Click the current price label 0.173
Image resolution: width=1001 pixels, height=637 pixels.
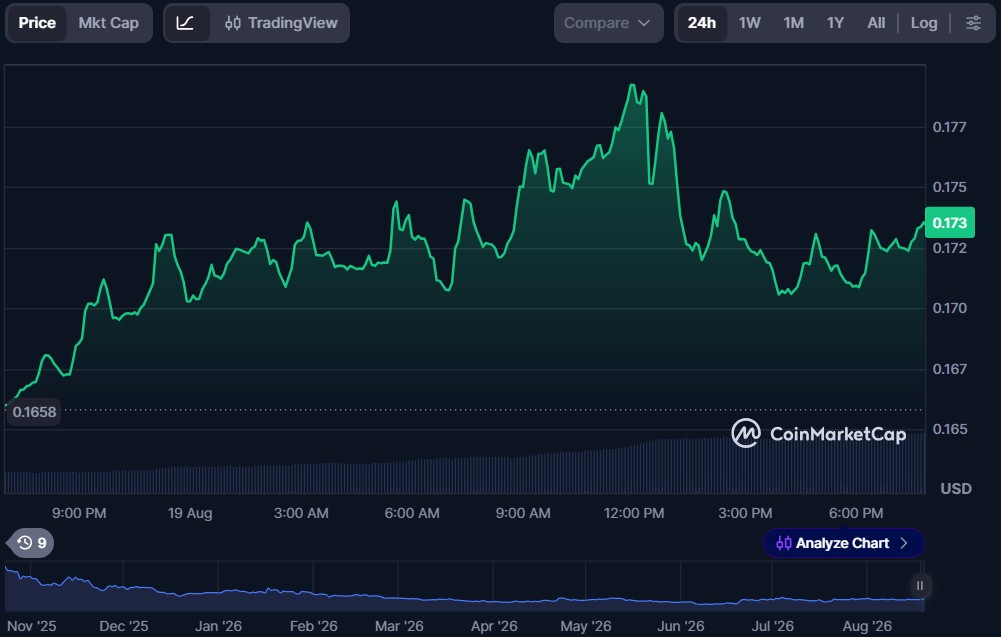tap(949, 223)
